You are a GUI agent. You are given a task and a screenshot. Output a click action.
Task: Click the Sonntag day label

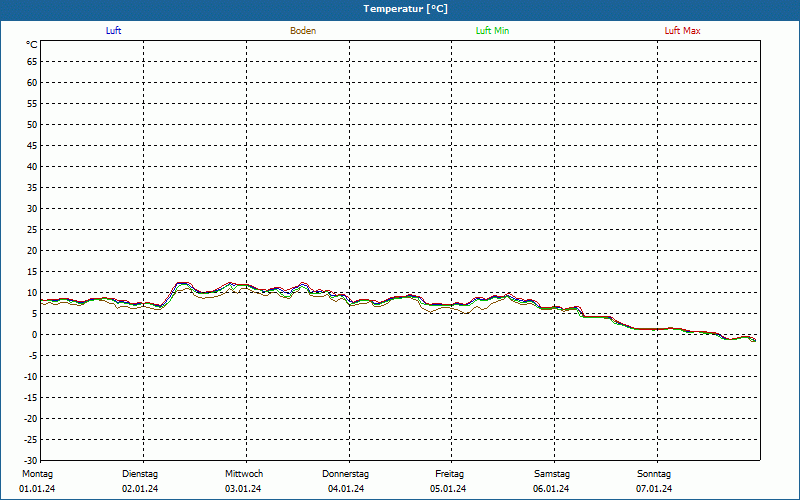(654, 474)
